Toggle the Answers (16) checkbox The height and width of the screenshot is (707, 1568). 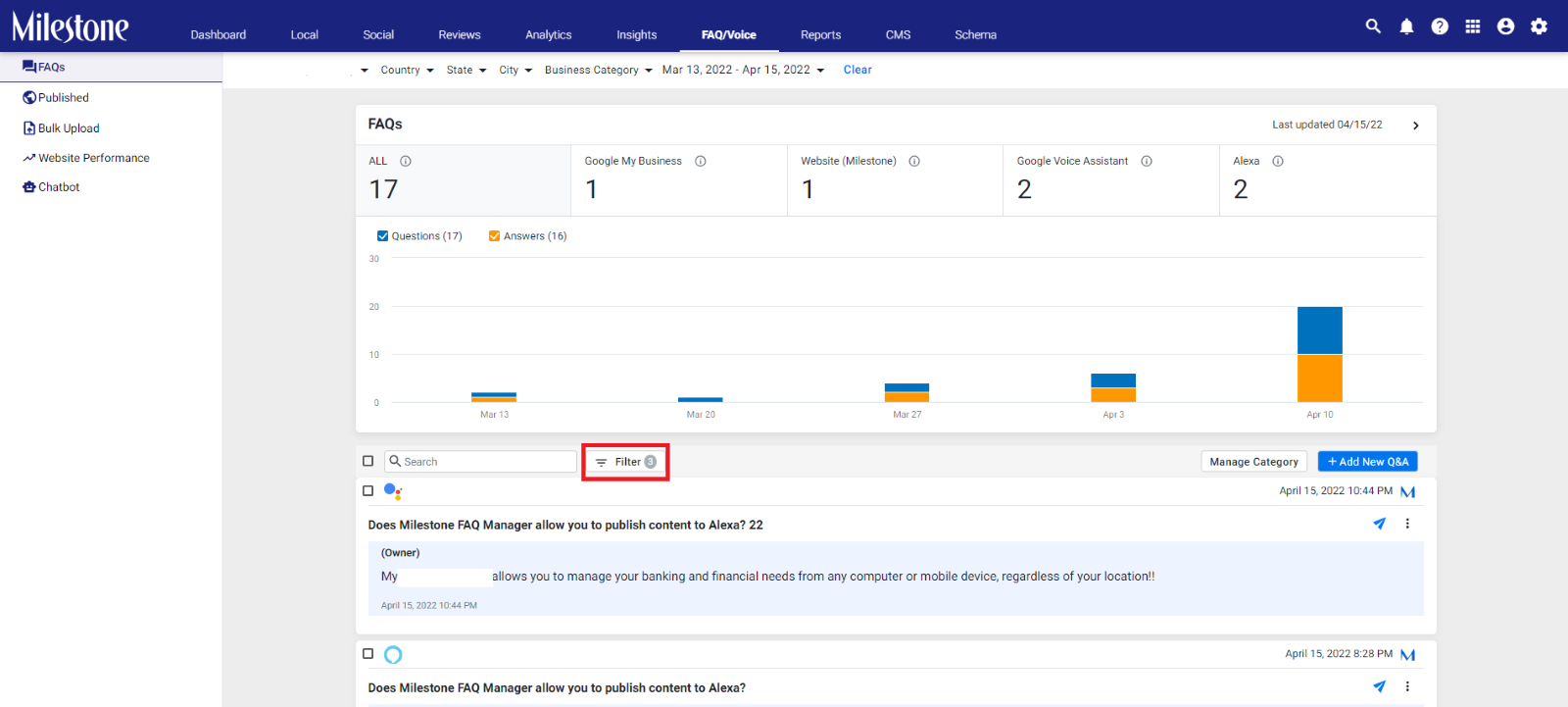tap(494, 235)
